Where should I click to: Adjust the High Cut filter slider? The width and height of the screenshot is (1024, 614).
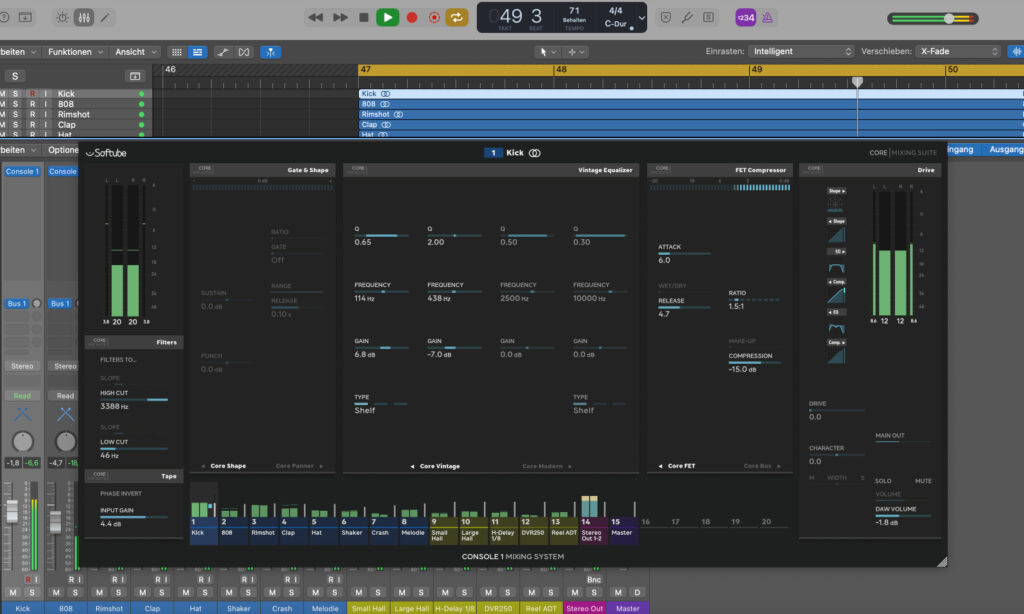pos(134,399)
